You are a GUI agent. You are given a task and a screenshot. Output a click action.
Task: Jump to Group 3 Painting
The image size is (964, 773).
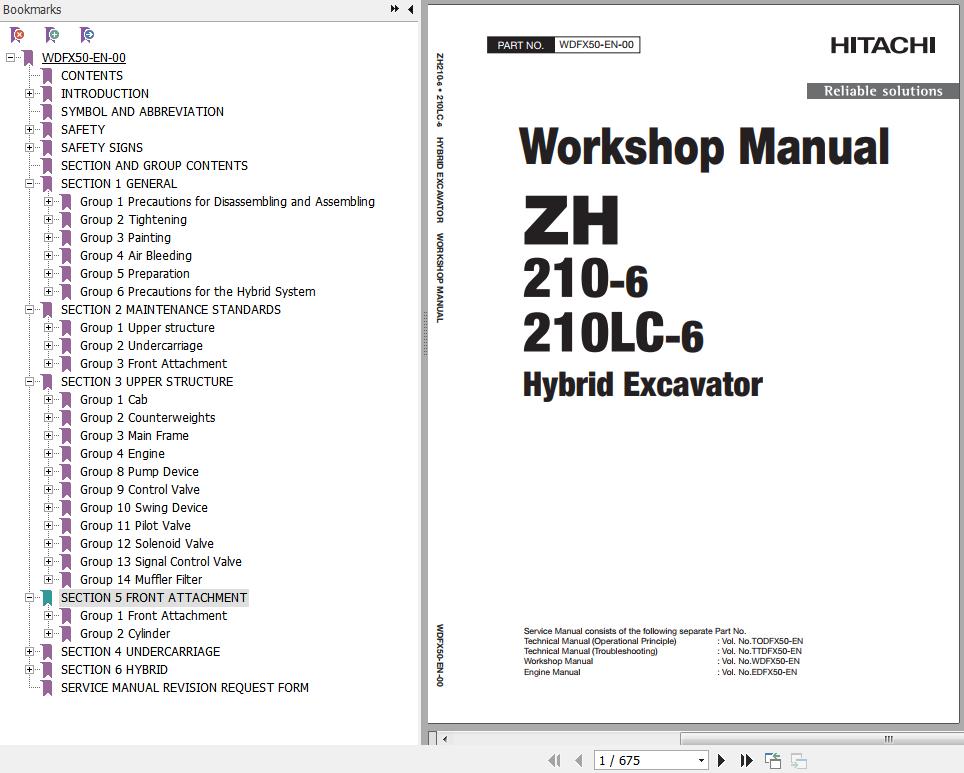click(x=125, y=238)
